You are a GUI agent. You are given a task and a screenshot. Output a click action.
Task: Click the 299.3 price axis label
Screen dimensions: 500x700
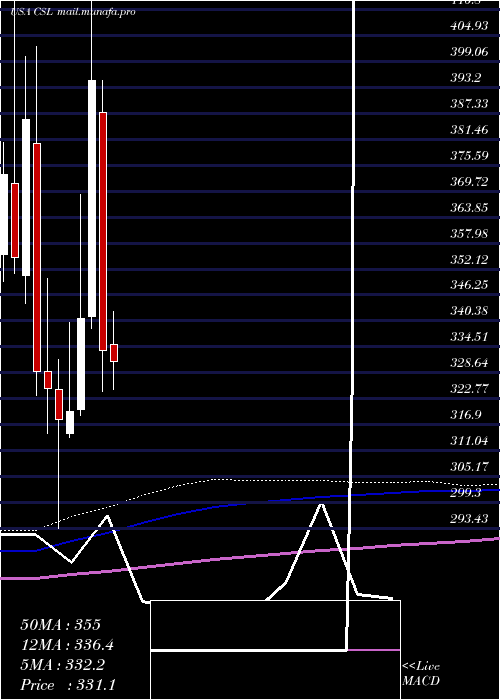(466, 492)
